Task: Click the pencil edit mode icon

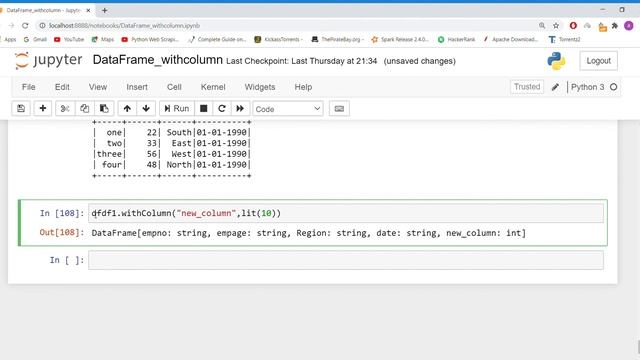Action: pos(555,87)
